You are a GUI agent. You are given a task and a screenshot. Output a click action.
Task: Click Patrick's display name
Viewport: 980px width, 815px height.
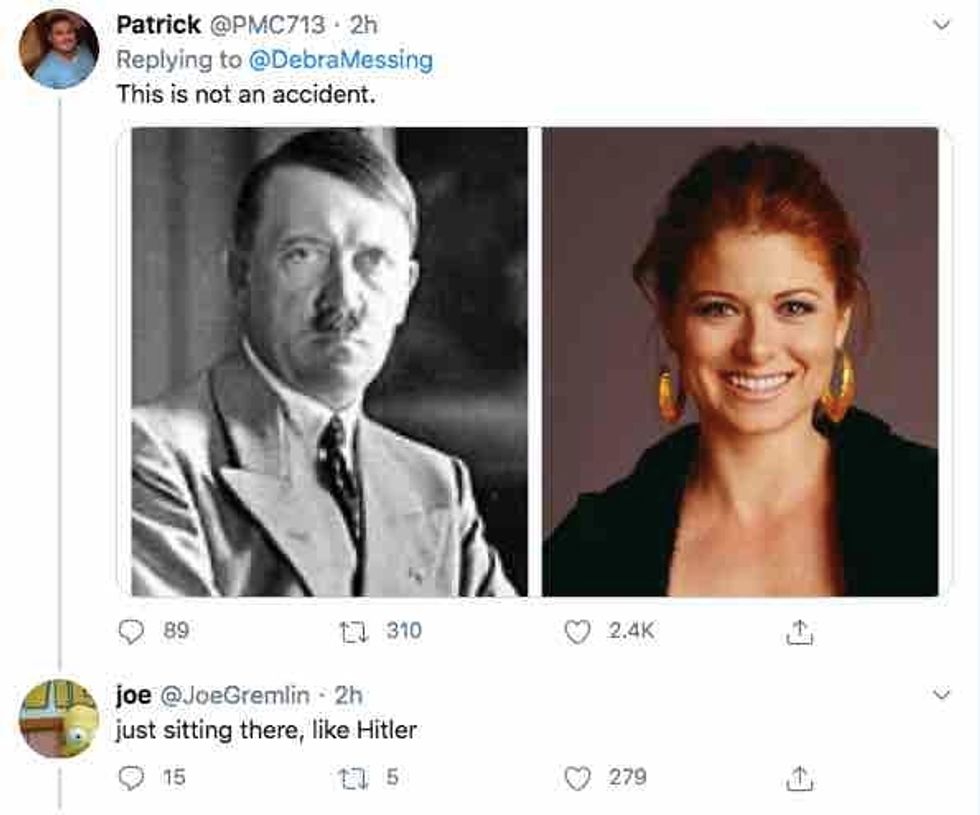[x=157, y=24]
